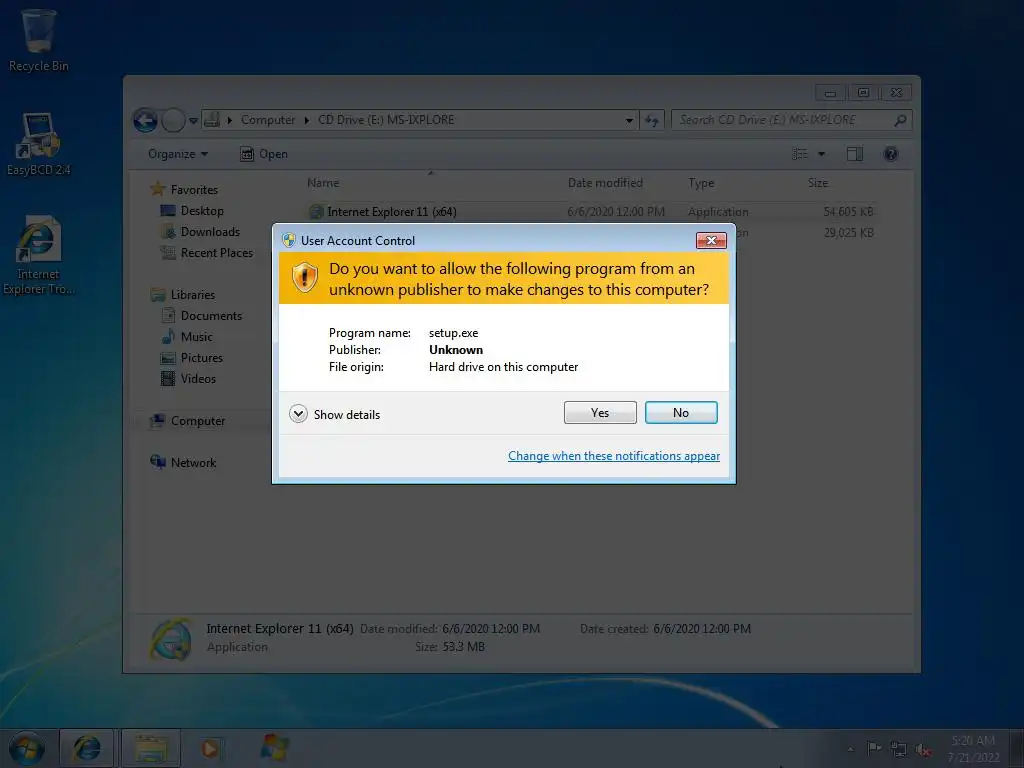
Task: Click CD Drive (E:) MS-IXPLORE breadcrumb
Action: click(386, 120)
